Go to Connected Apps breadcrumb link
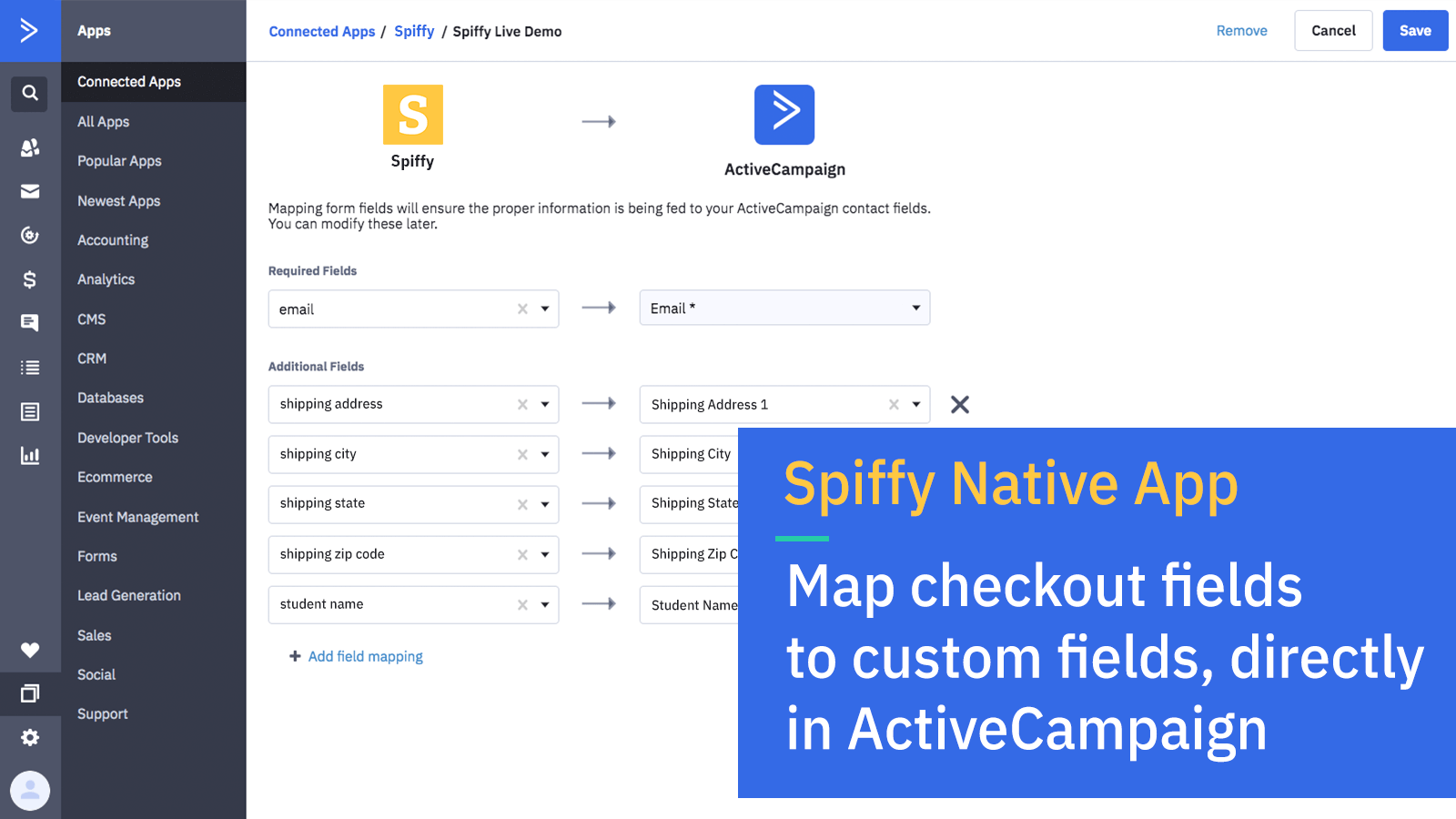 pyautogui.click(x=322, y=32)
